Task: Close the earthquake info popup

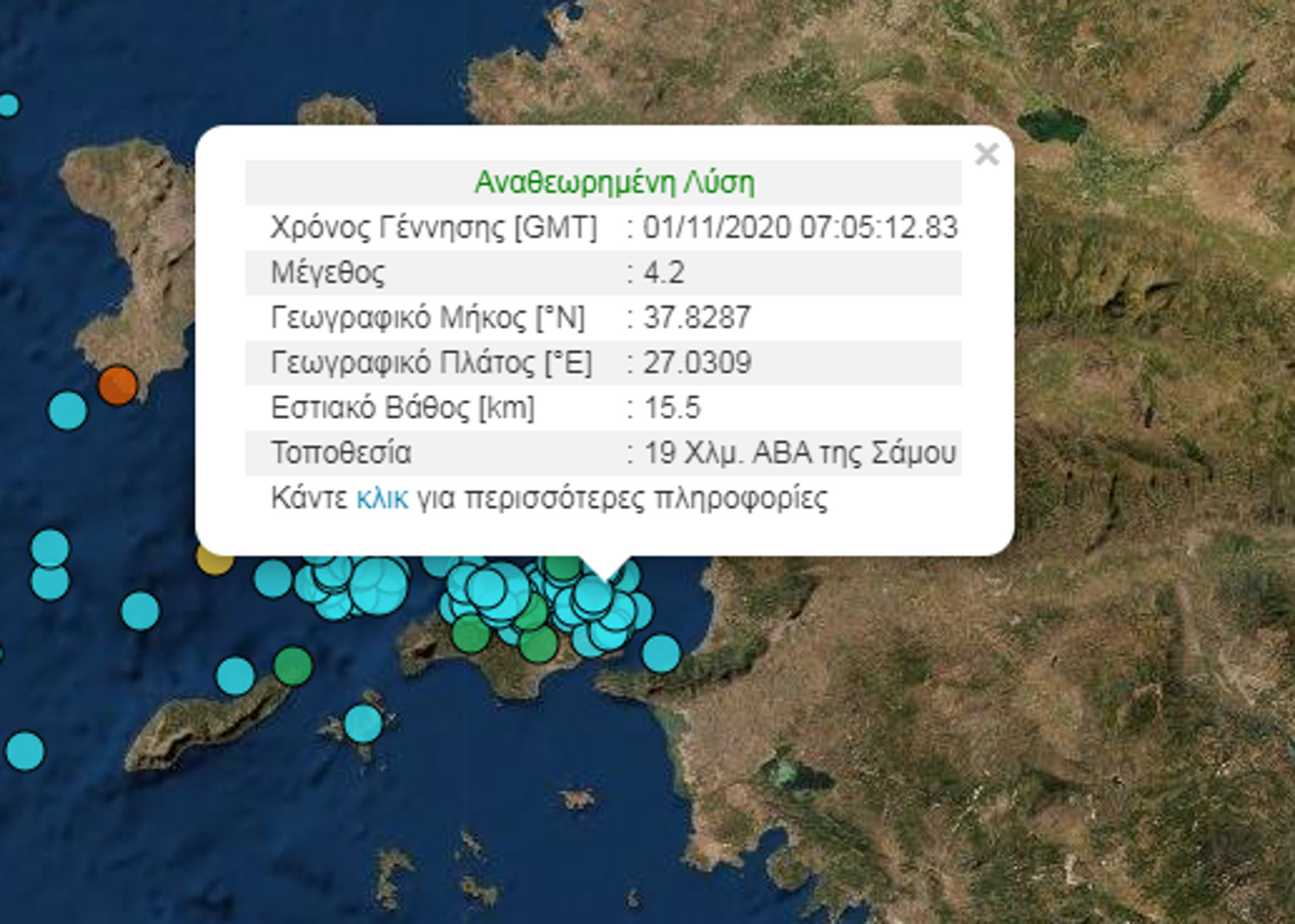Action: pos(987,154)
